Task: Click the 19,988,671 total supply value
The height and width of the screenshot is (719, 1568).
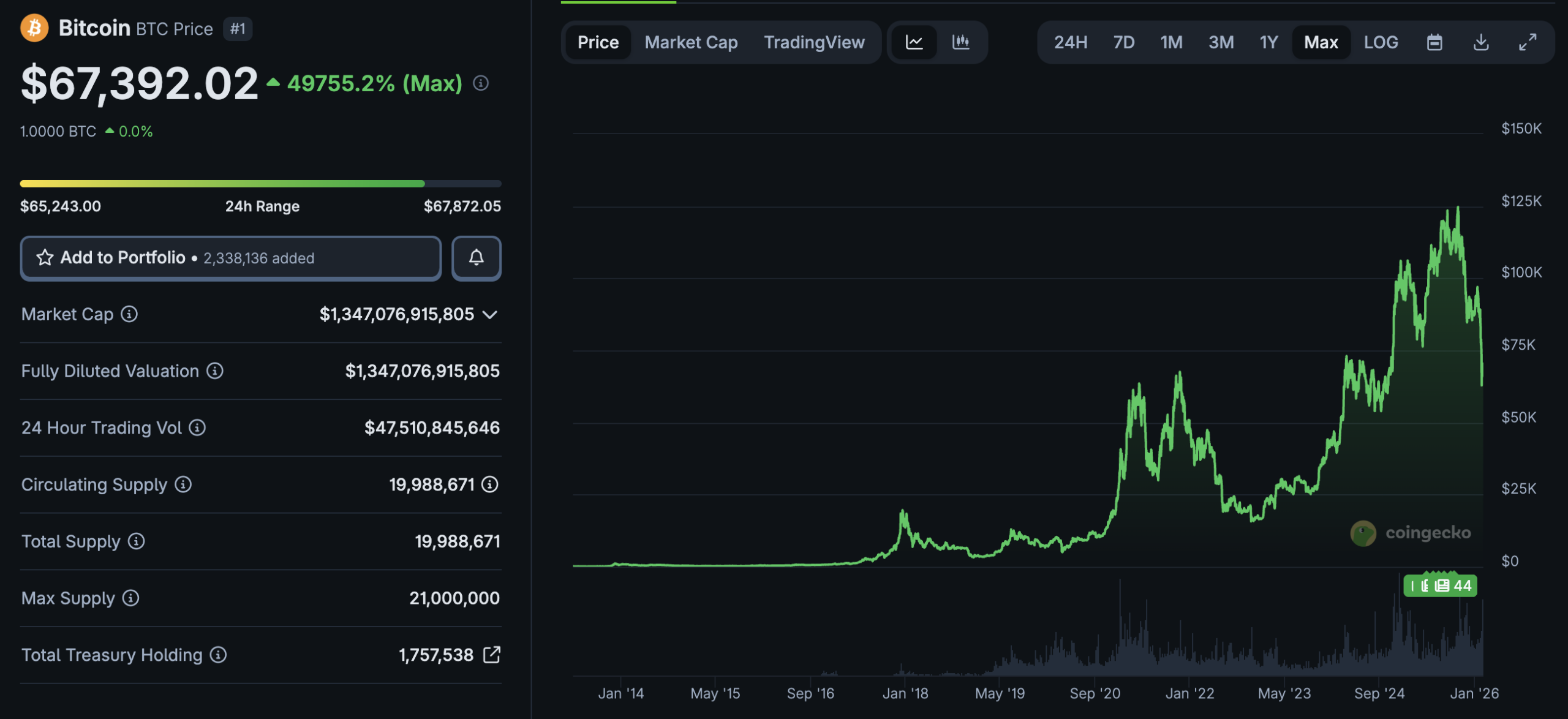Action: click(x=458, y=541)
